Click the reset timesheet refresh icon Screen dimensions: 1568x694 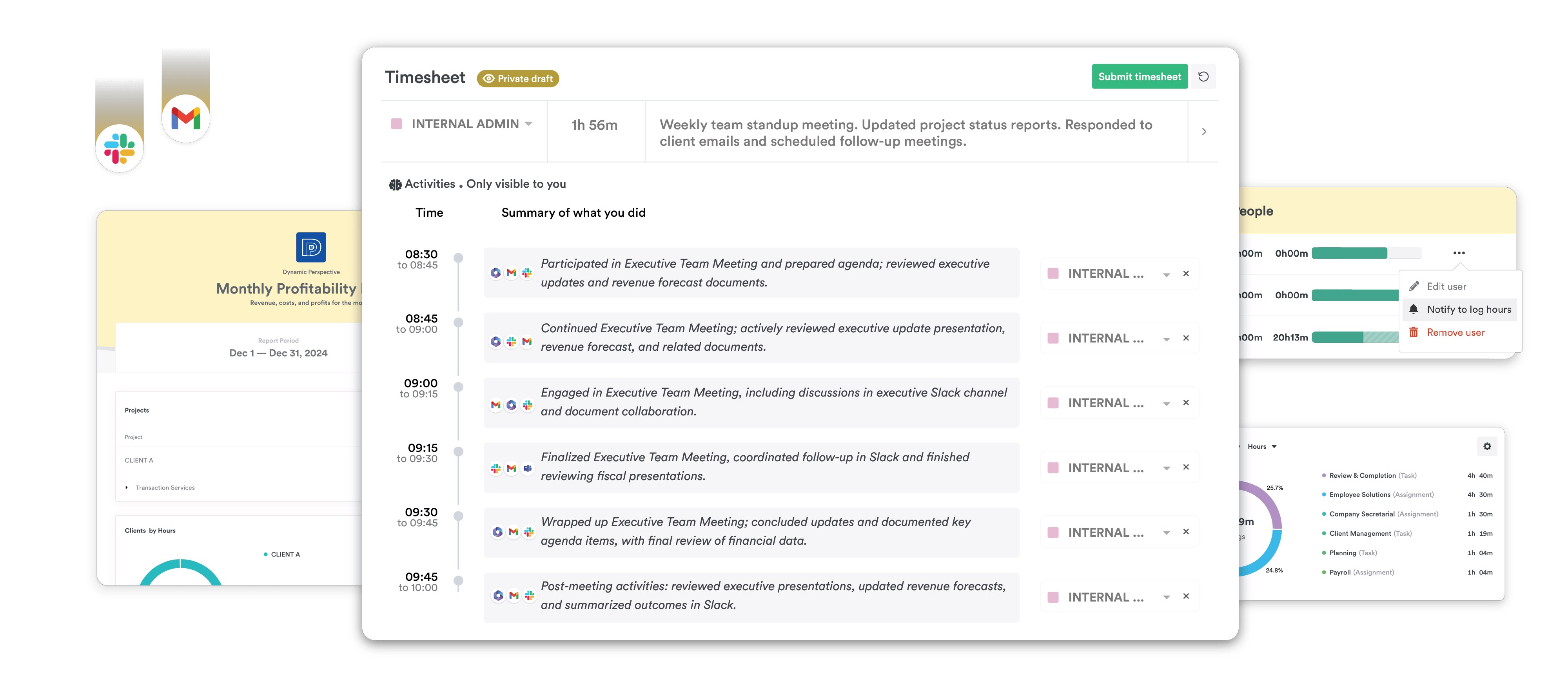coord(1203,77)
